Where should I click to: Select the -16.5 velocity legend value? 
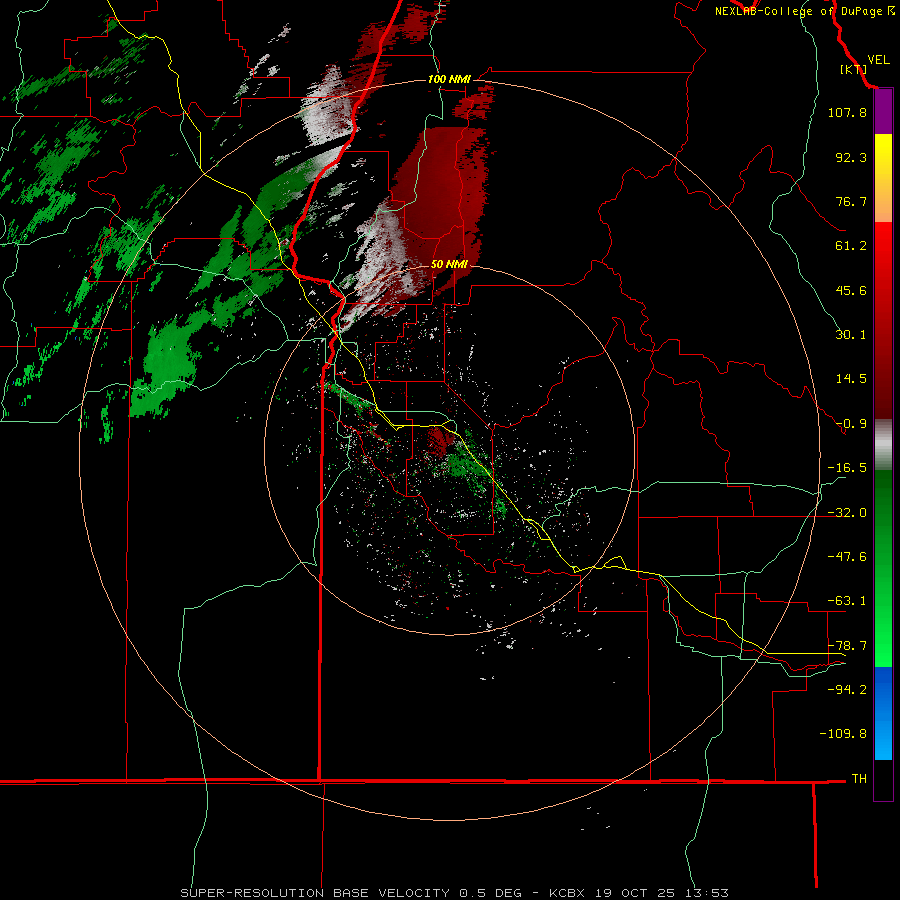[847, 468]
